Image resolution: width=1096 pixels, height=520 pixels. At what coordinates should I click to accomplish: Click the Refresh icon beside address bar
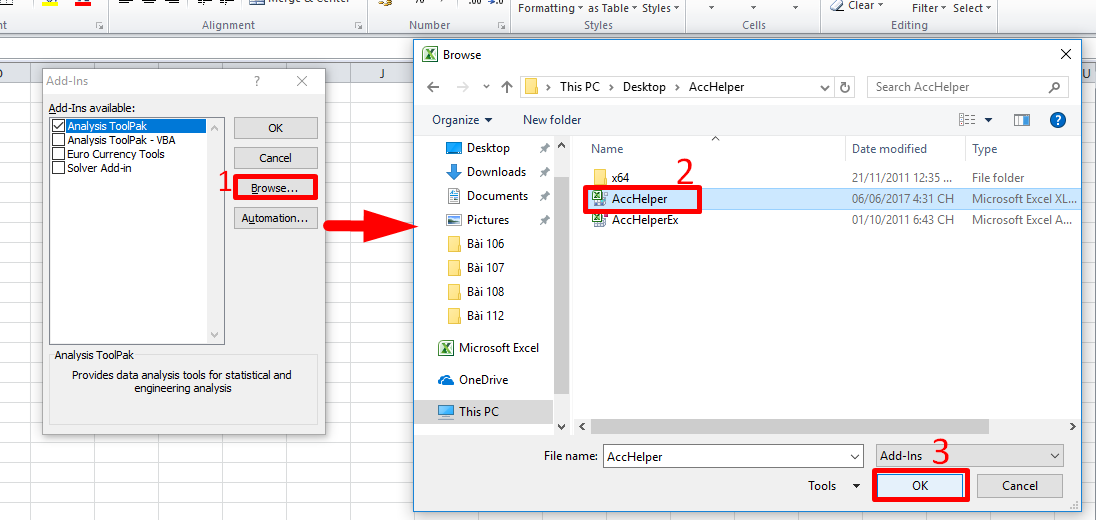pos(845,87)
